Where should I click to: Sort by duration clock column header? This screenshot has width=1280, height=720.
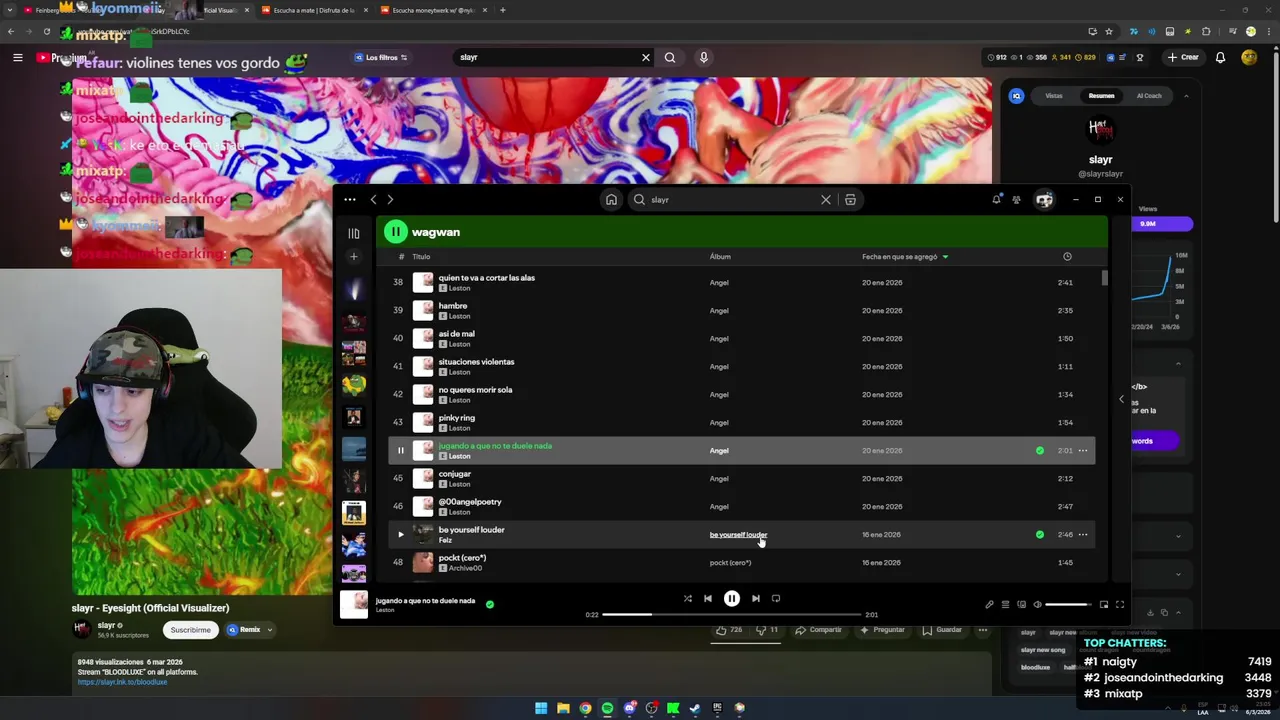(x=1067, y=257)
